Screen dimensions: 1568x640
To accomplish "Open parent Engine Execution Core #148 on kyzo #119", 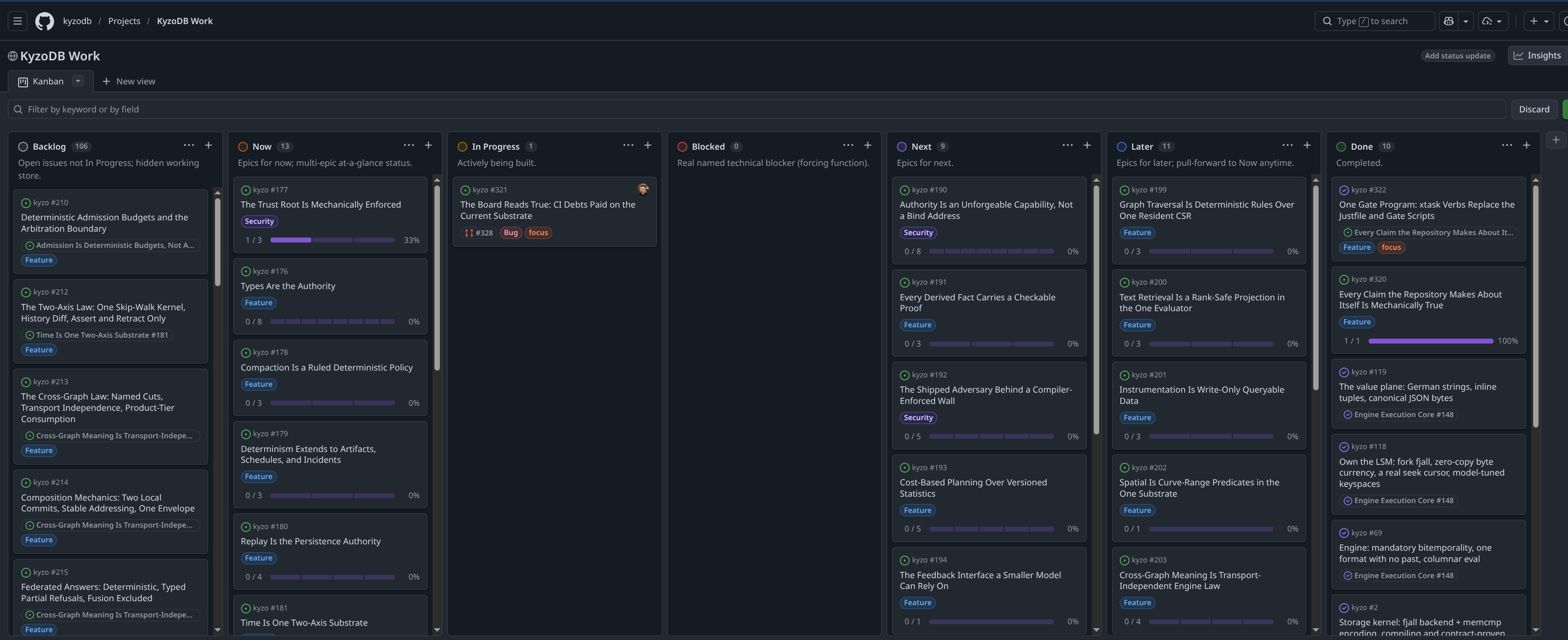I will click(x=1399, y=415).
